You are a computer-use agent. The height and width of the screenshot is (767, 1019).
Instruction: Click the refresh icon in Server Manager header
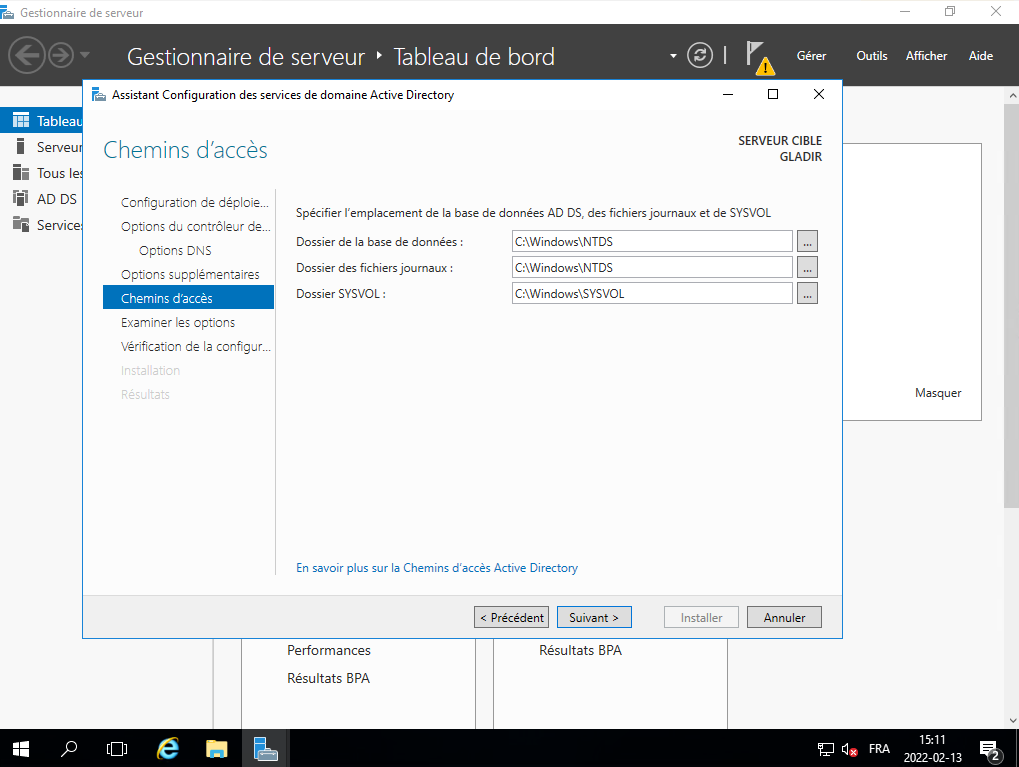[x=700, y=55]
